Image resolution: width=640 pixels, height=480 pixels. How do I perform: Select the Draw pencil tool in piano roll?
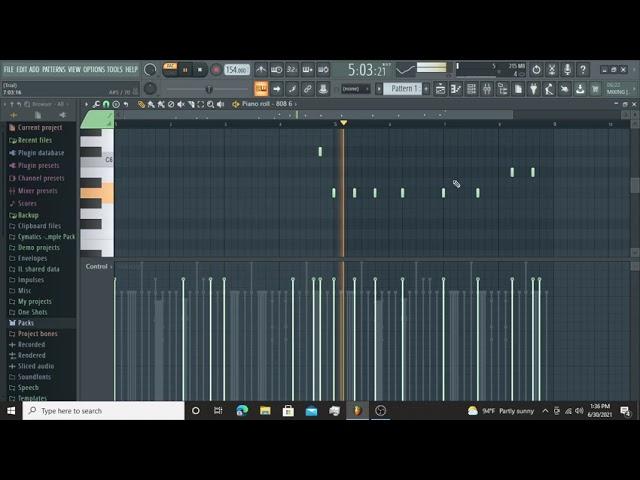(141, 104)
